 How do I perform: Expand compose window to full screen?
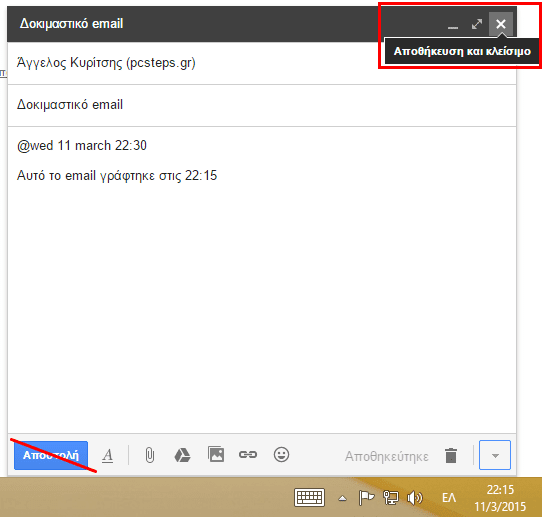[477, 24]
